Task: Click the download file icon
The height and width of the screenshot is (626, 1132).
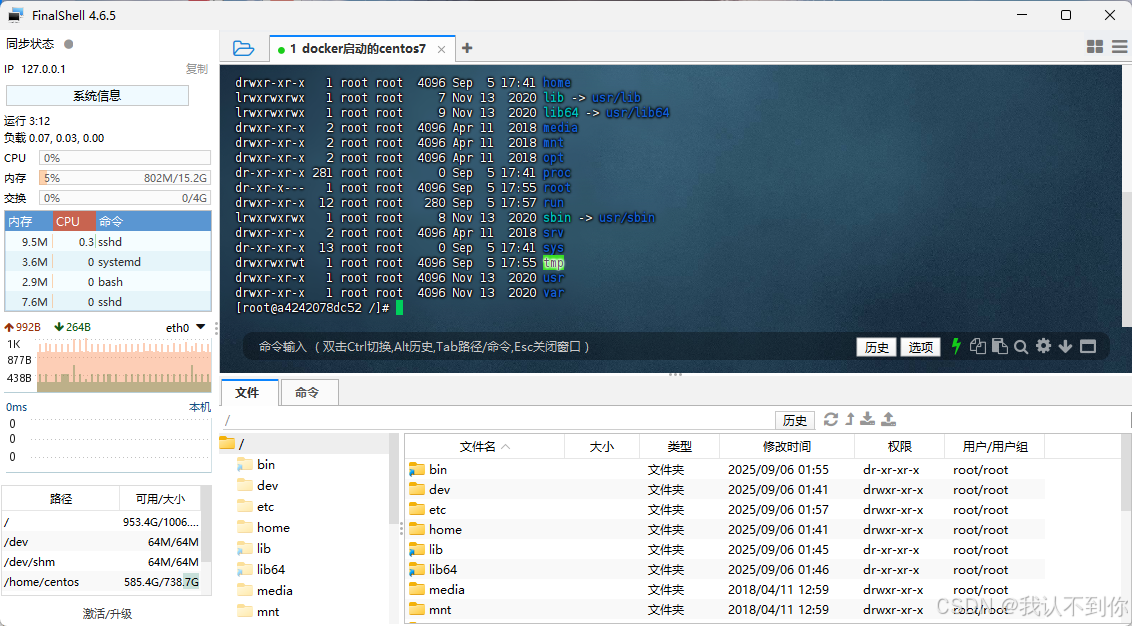Action: click(868, 419)
